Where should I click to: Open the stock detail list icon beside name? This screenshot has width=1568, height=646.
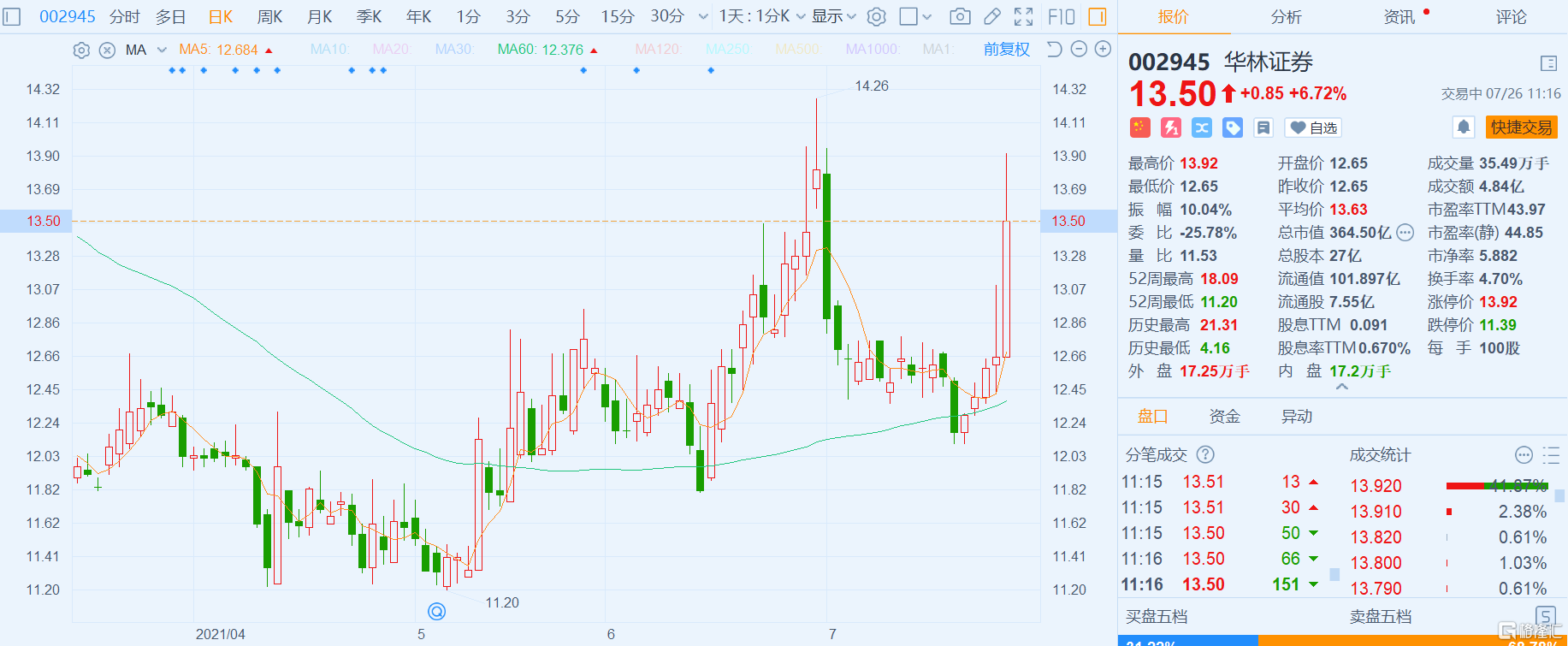(1548, 63)
